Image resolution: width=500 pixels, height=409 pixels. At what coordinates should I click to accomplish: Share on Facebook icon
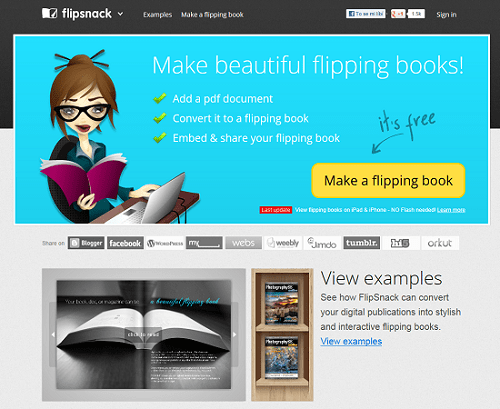point(125,243)
